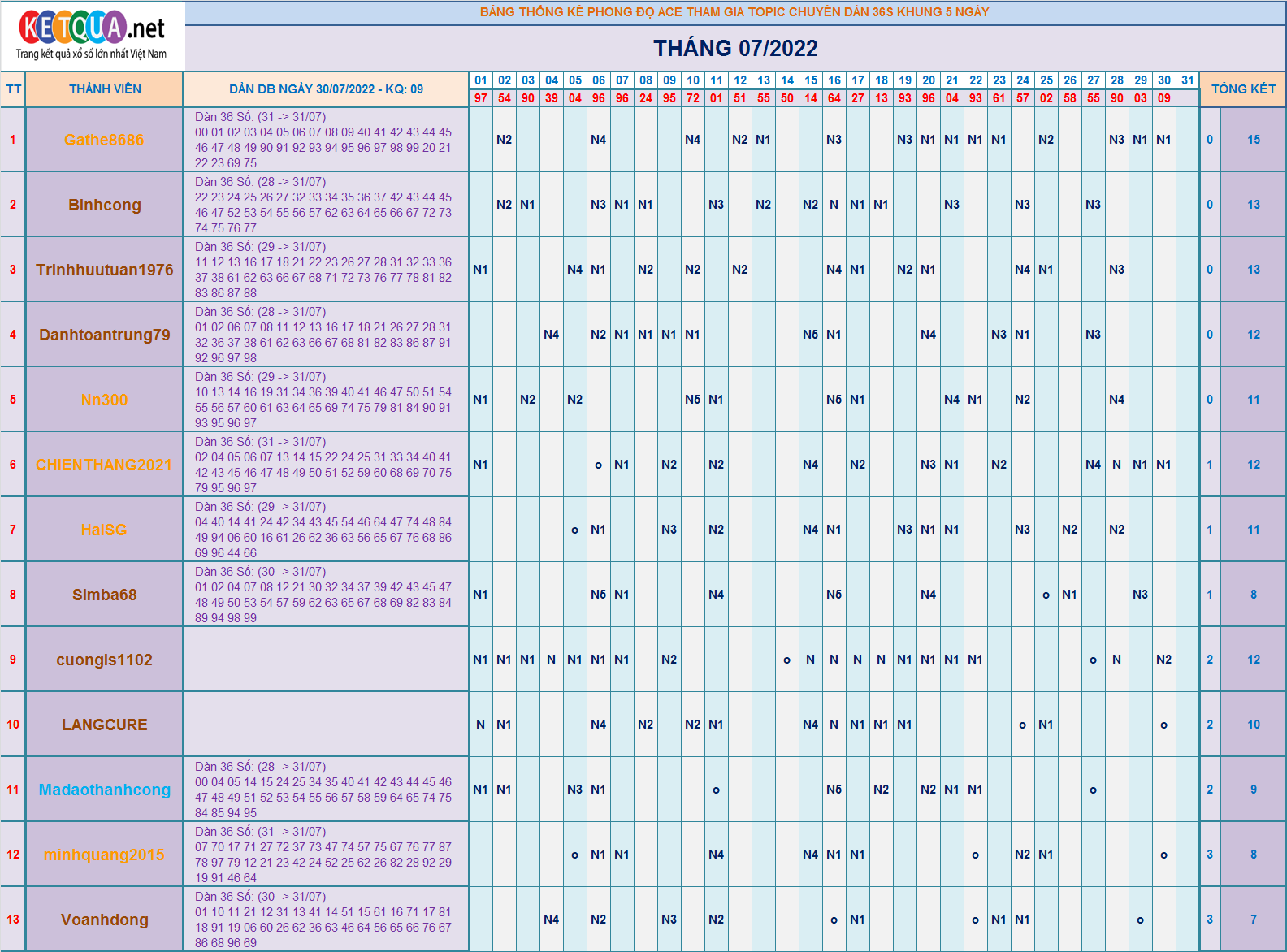Click row number 1 cell
The image size is (1287, 952).
(13, 140)
